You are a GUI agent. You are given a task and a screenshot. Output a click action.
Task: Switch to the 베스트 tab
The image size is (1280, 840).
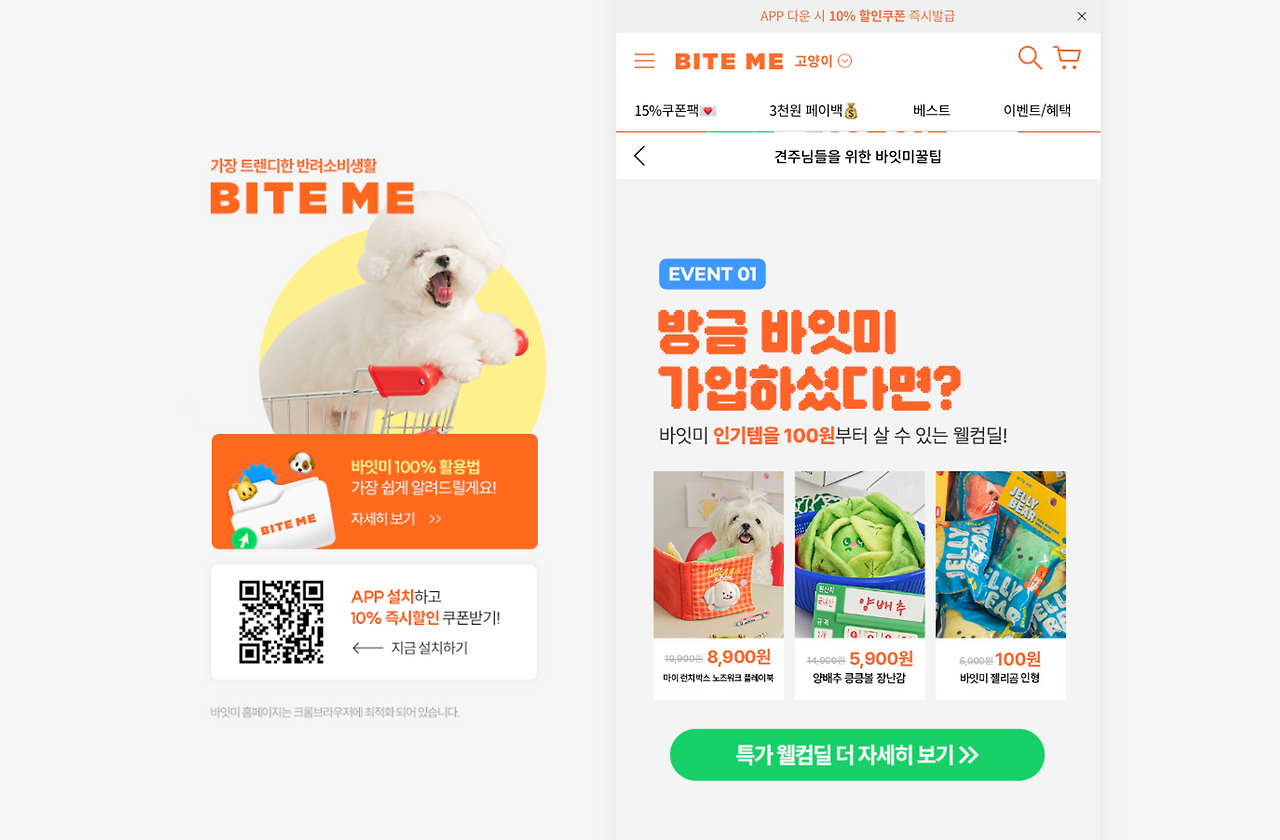coord(931,110)
